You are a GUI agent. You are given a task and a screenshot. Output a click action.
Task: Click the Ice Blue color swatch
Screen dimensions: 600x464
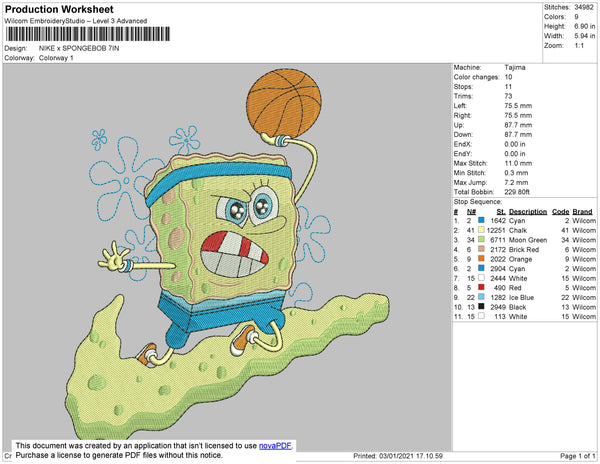pos(481,297)
